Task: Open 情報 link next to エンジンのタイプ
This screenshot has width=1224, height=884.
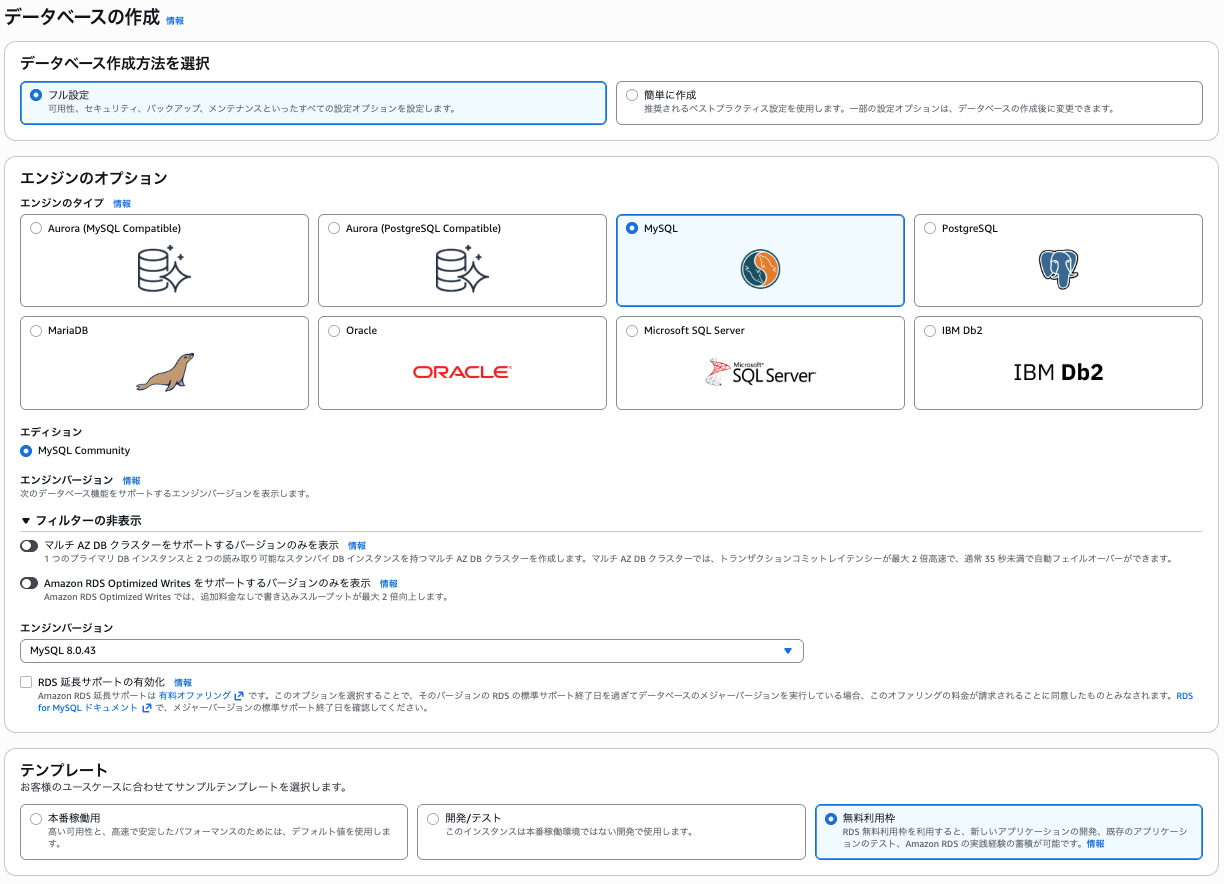Action: click(x=122, y=203)
